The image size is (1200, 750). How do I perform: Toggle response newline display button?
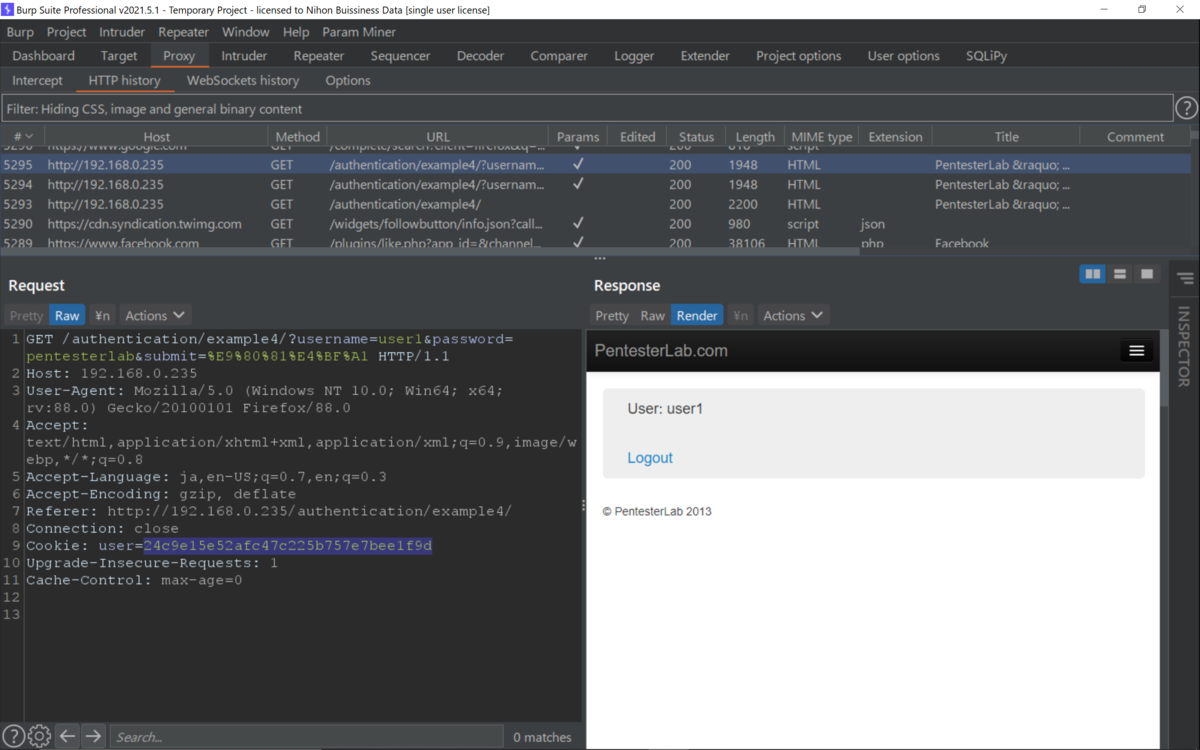click(x=740, y=315)
